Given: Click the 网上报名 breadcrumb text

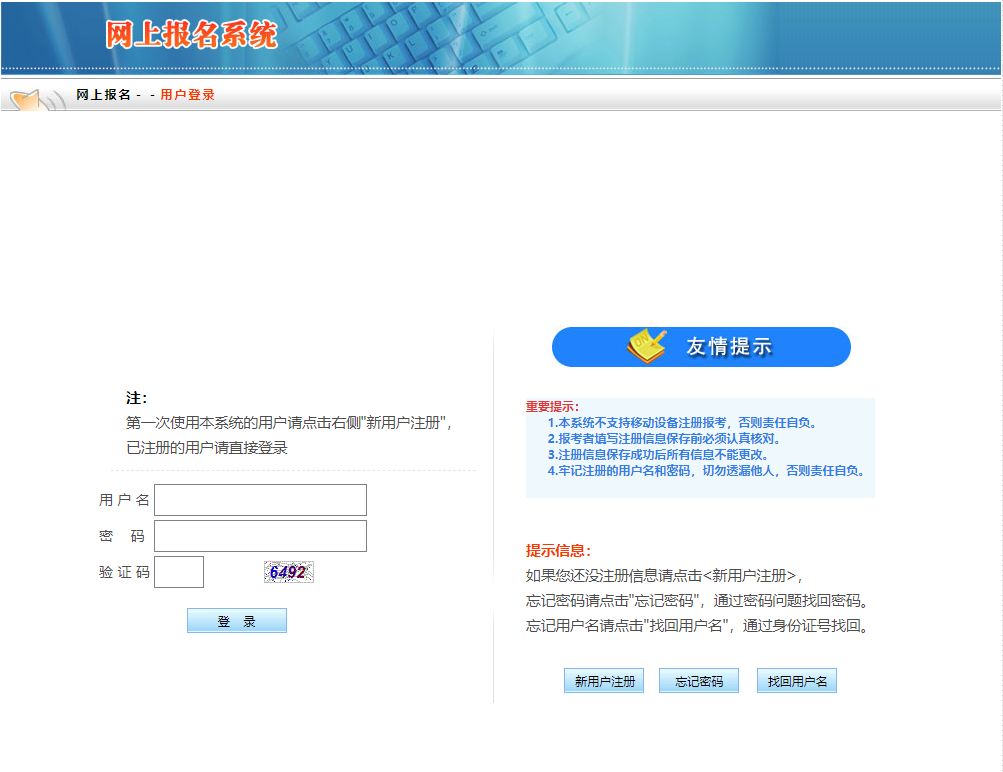Looking at the screenshot, I should 103,95.
